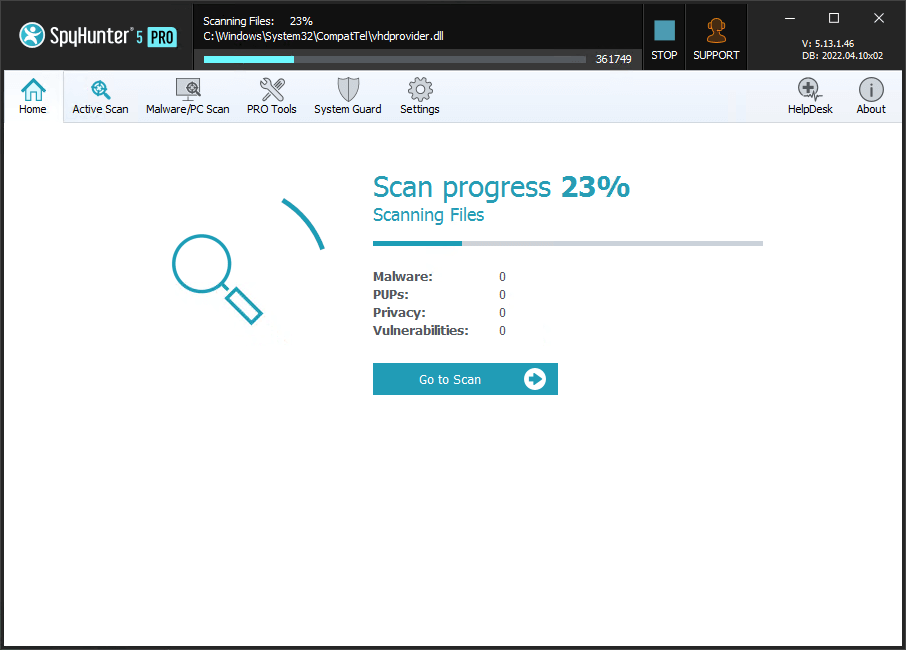This screenshot has height=650, width=906.
Task: Open the Active Scan section
Action: coord(100,96)
